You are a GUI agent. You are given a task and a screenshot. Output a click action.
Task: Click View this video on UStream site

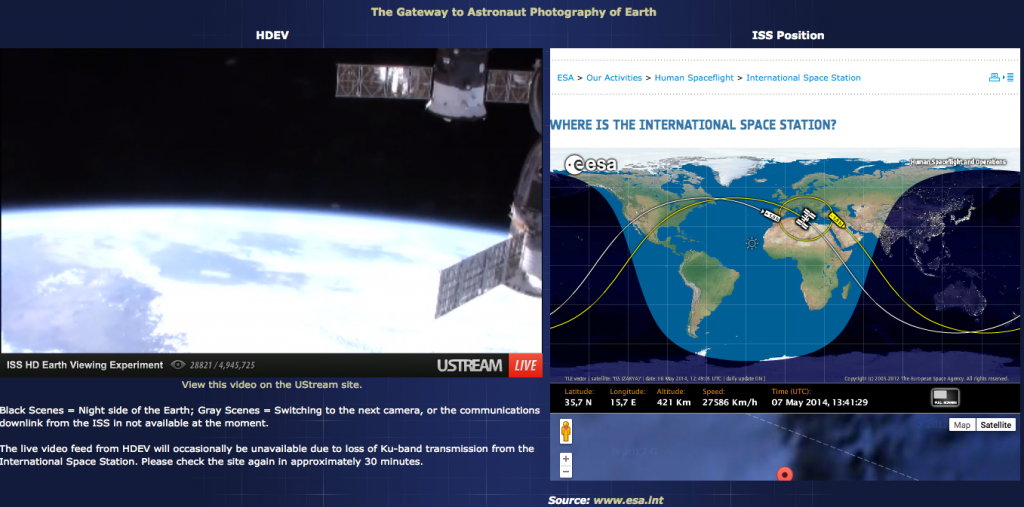tap(271, 384)
